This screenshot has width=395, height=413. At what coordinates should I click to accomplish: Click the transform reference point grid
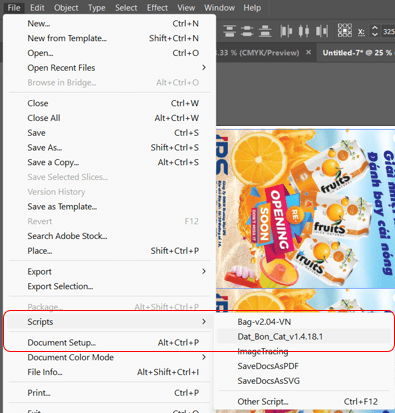345,30
